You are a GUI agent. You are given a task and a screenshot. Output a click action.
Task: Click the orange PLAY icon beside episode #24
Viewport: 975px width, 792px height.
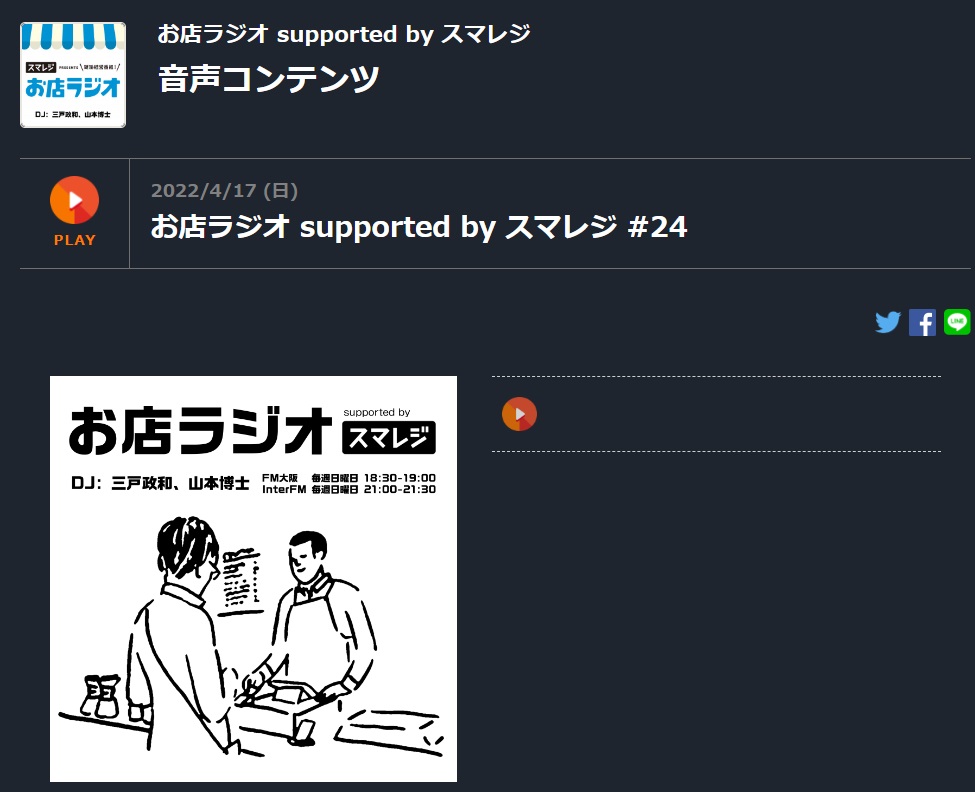(x=75, y=200)
